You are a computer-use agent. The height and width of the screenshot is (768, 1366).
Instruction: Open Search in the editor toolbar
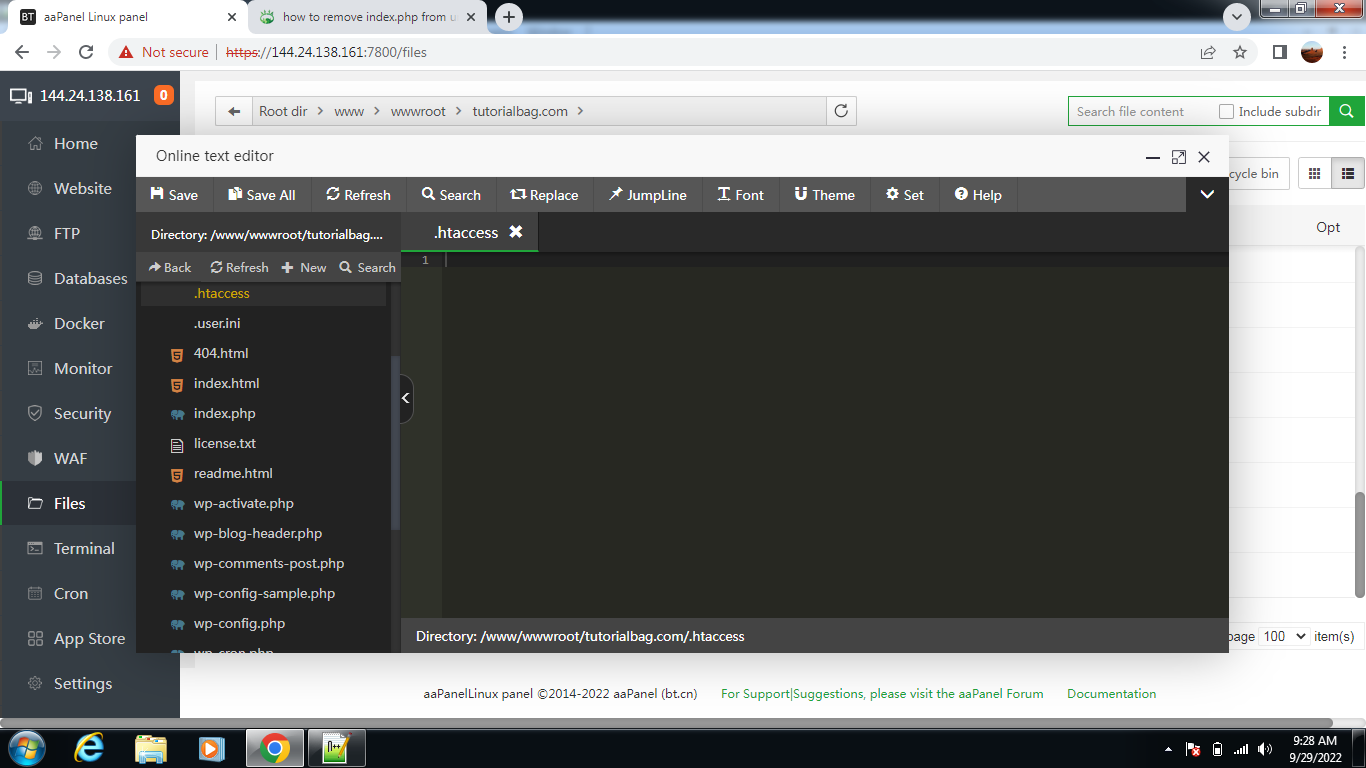pyautogui.click(x=451, y=195)
